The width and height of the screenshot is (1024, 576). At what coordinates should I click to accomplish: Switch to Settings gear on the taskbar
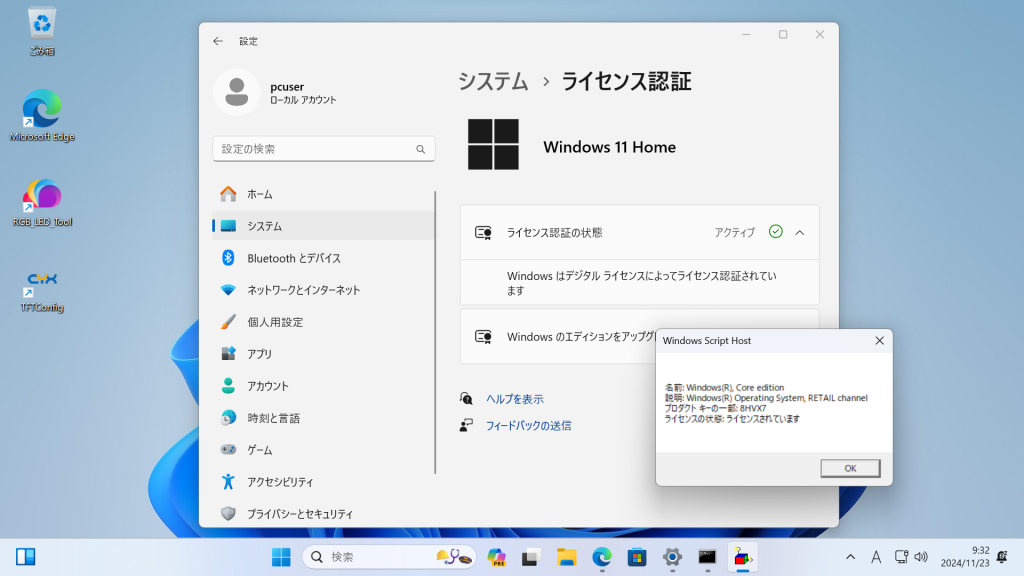tap(672, 557)
